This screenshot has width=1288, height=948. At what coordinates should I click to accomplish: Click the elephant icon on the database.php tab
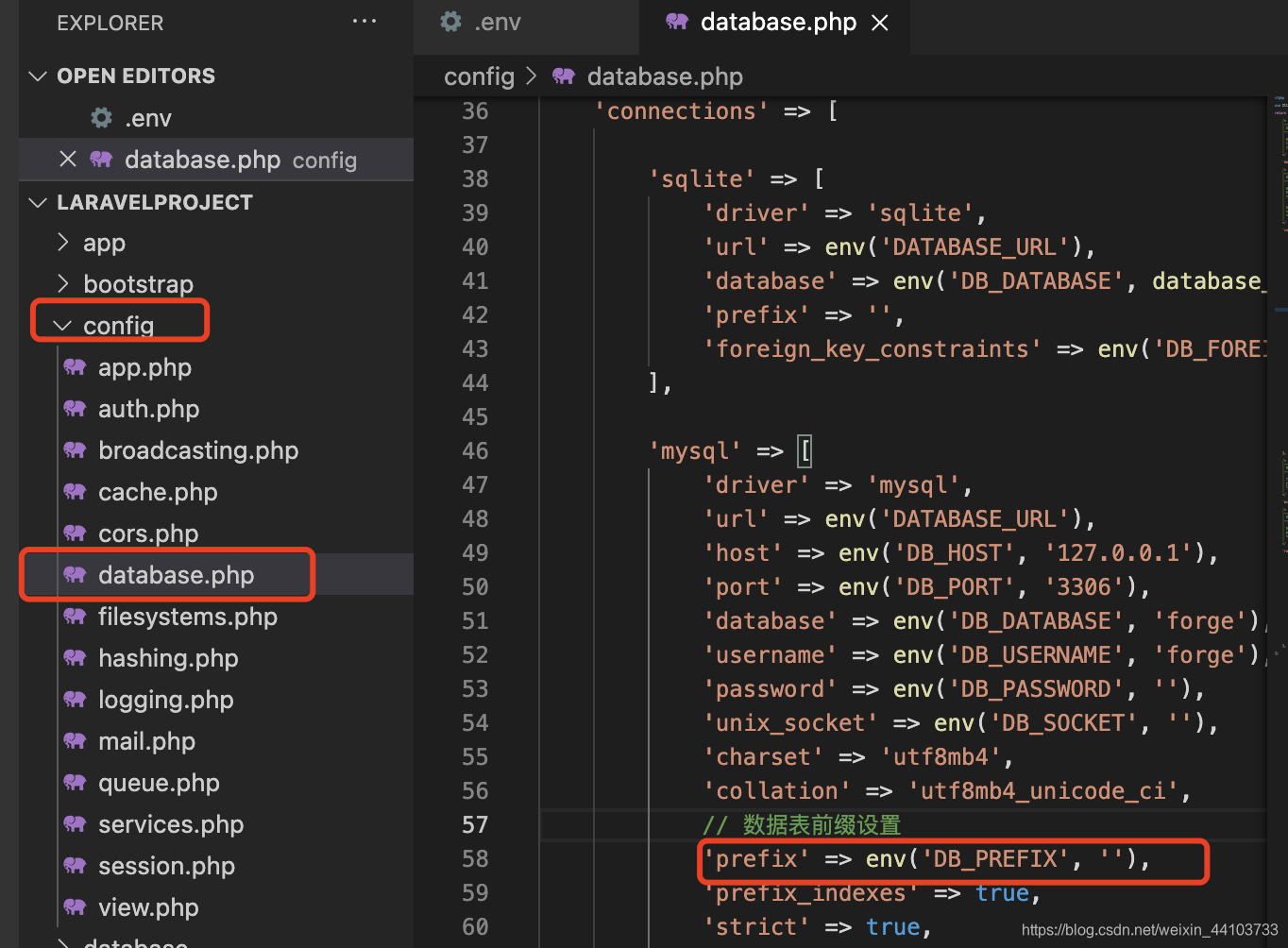(x=677, y=22)
